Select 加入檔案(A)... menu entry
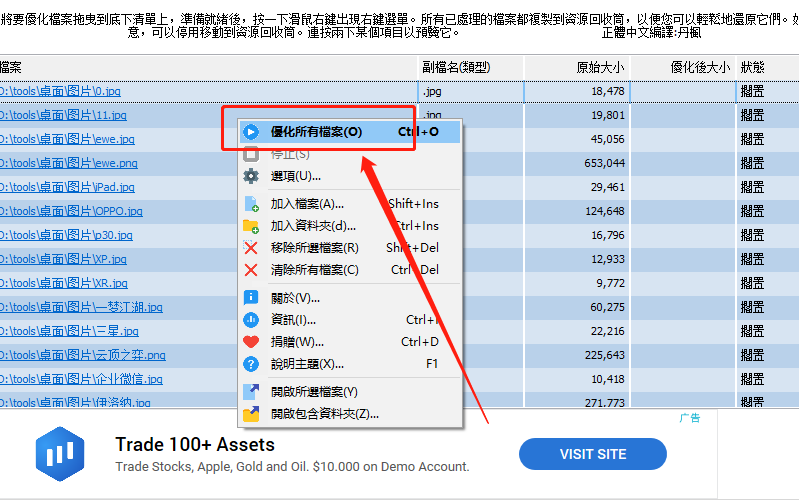Image resolution: width=799 pixels, height=500 pixels. click(350, 204)
